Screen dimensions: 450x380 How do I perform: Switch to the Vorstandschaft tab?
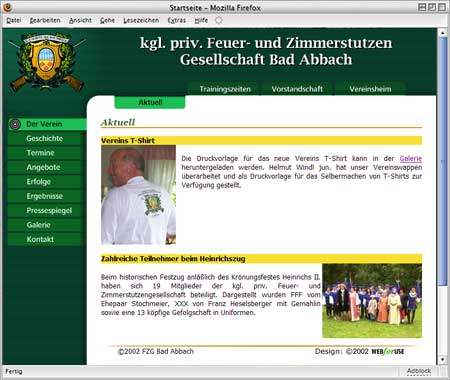pyautogui.click(x=297, y=89)
